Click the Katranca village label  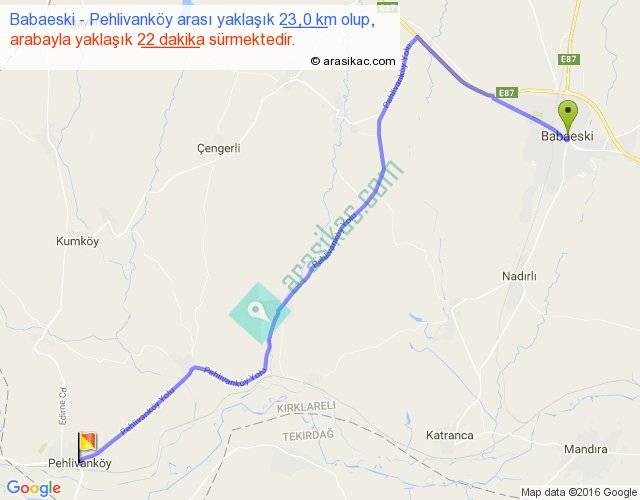[450, 435]
